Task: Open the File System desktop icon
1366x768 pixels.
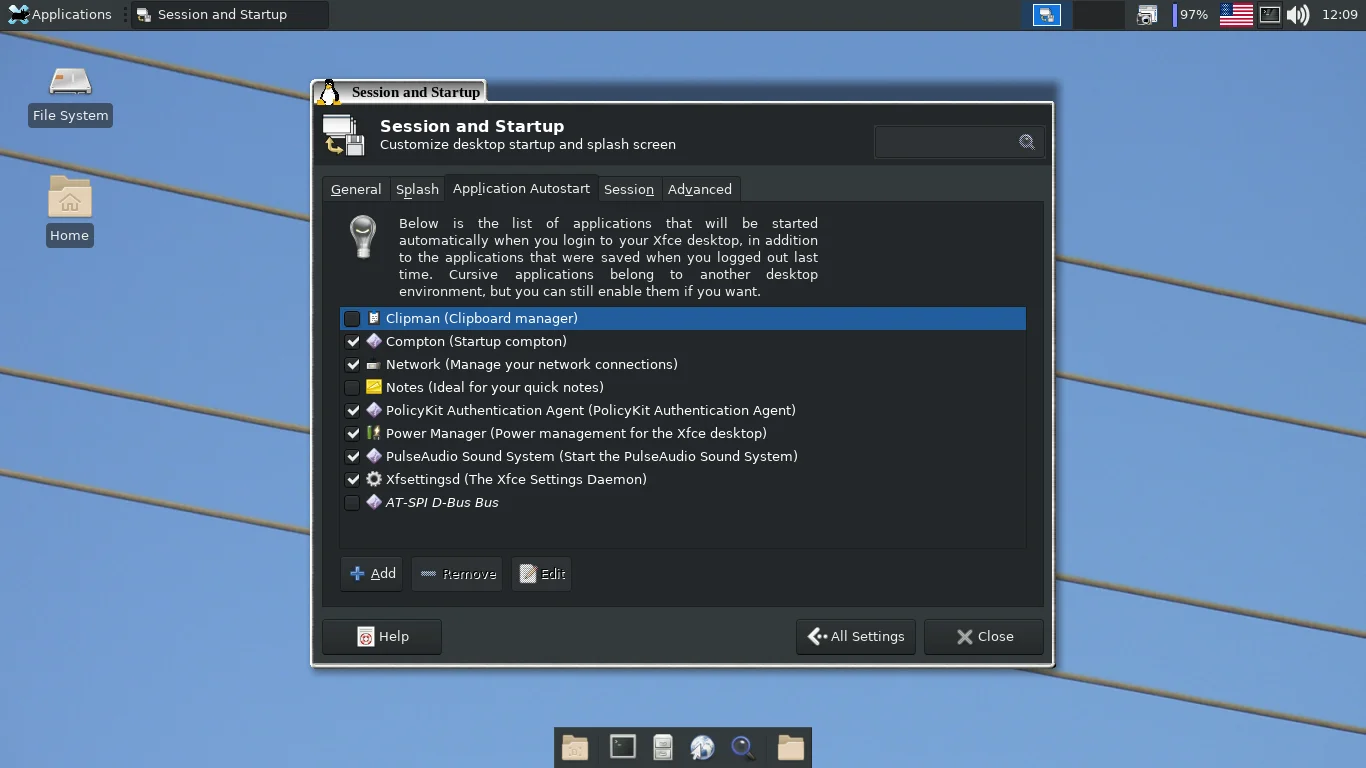Action: click(70, 95)
